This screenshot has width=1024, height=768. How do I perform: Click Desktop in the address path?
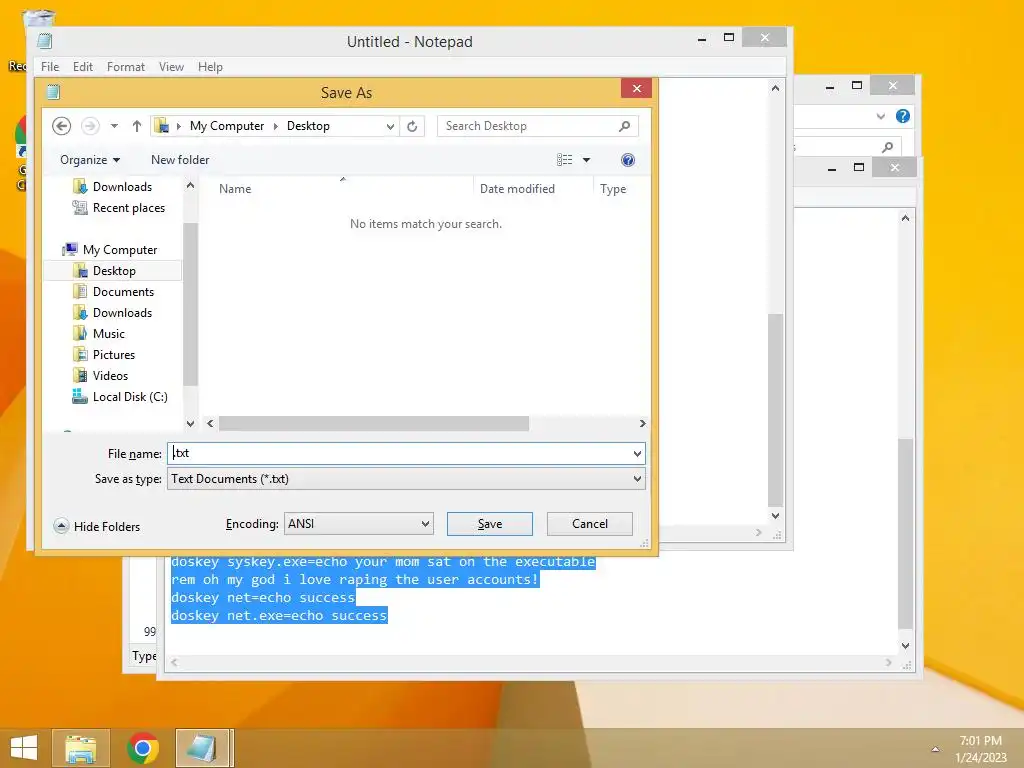(x=308, y=126)
